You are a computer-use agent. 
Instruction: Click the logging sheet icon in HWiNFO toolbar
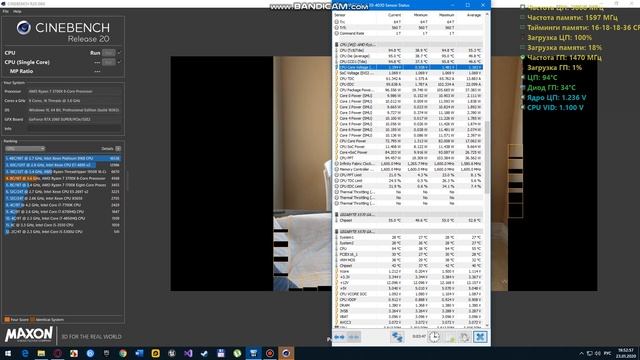pos(450,337)
